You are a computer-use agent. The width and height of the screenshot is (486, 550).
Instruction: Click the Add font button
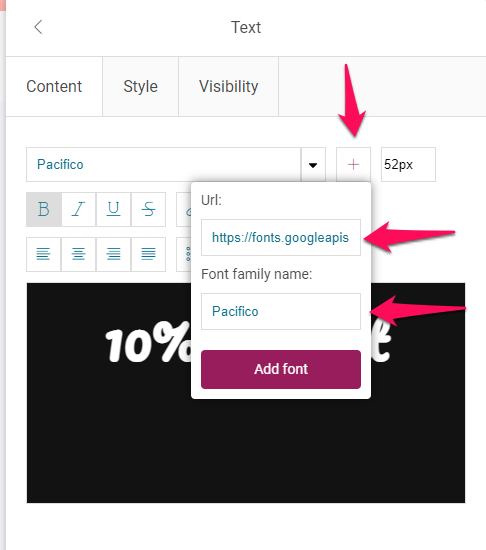pyautogui.click(x=281, y=369)
